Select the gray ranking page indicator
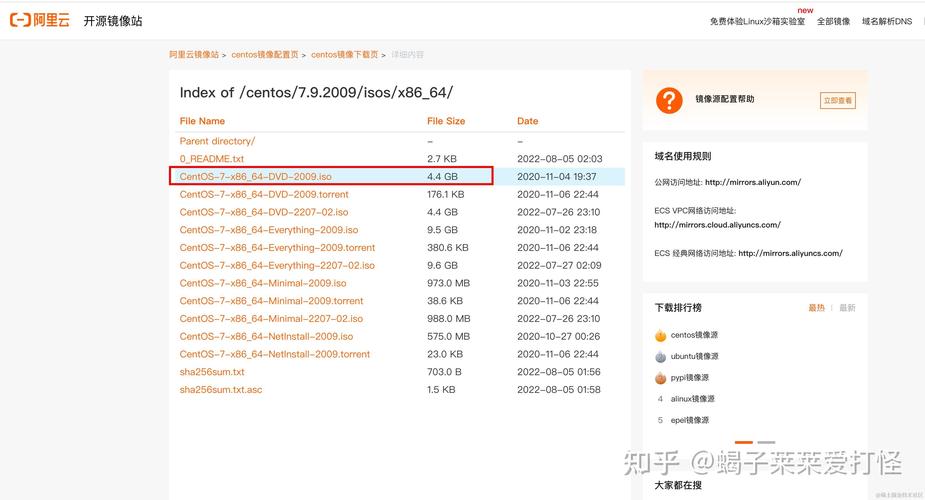The height and width of the screenshot is (500, 925). click(x=766, y=442)
